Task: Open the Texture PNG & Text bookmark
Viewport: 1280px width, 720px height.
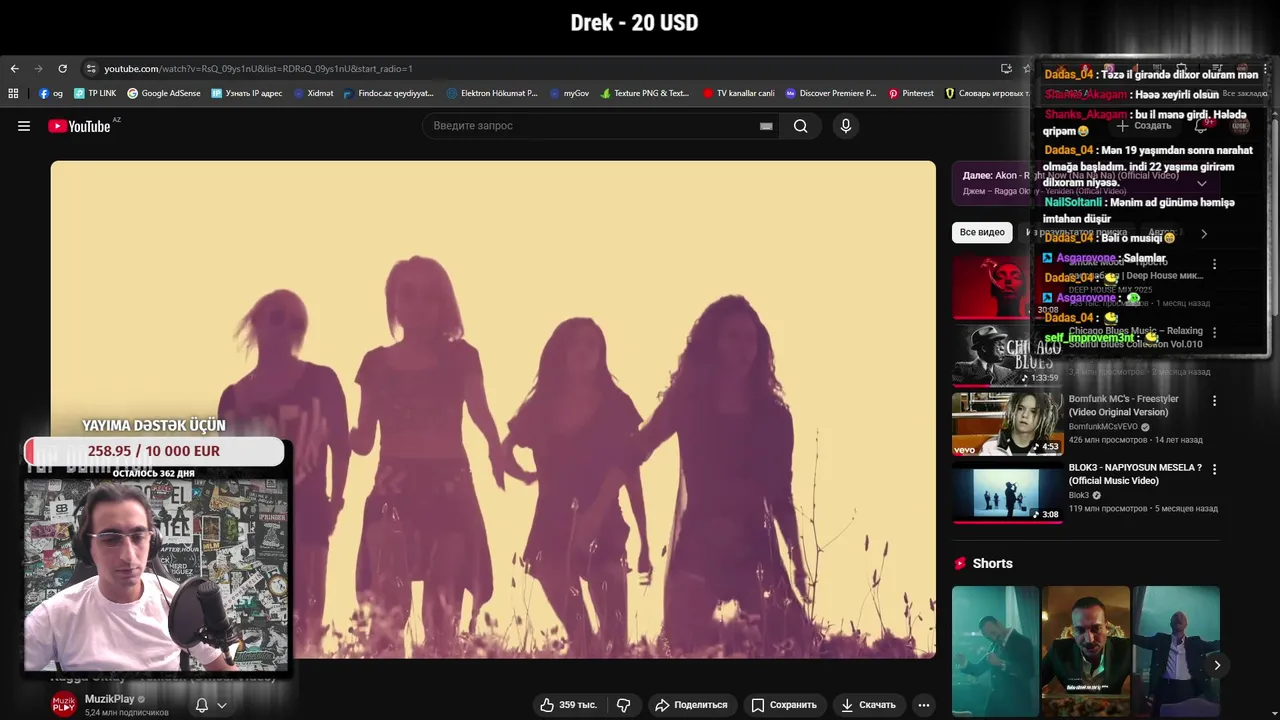Action: coord(645,93)
